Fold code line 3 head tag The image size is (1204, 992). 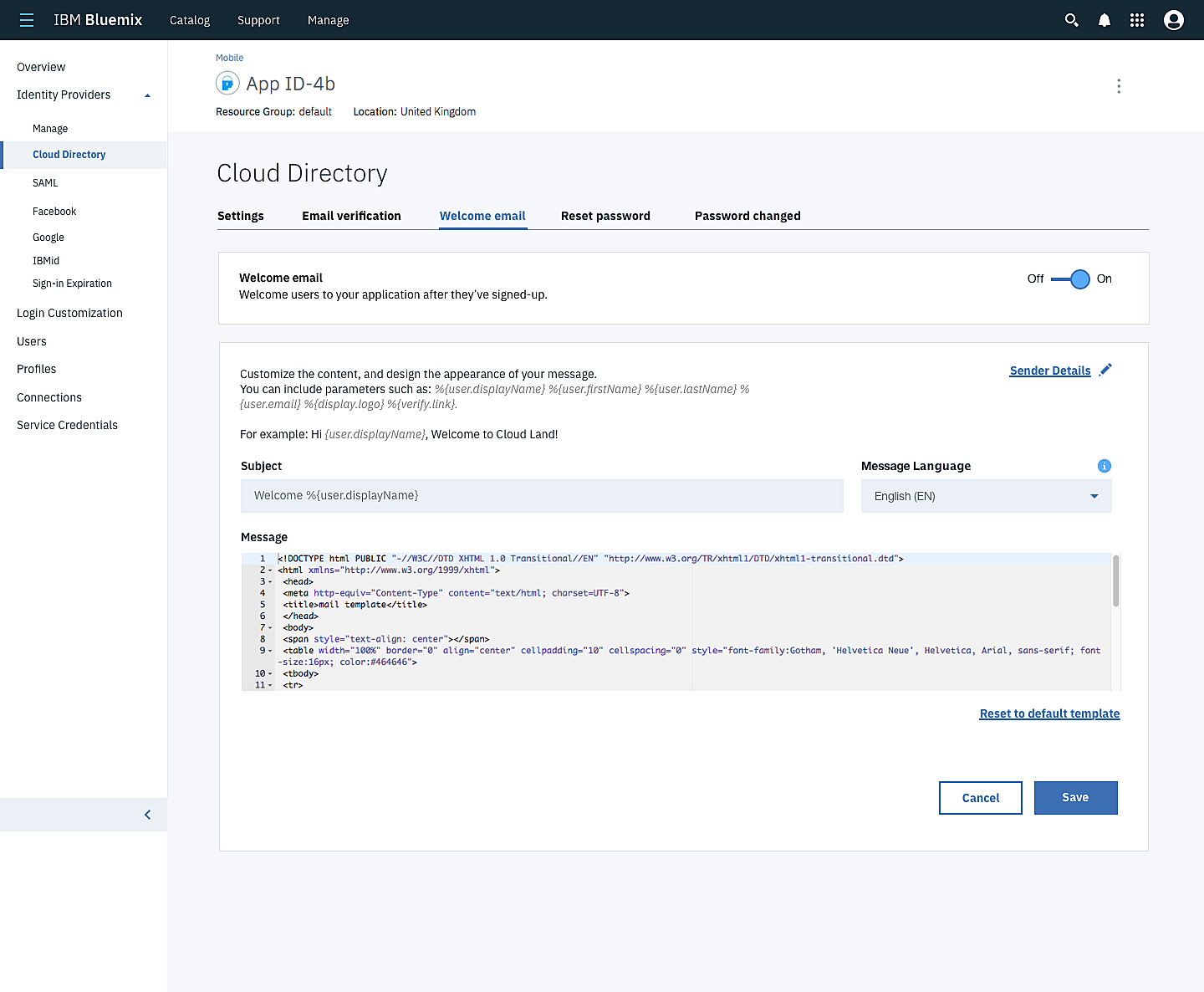pos(270,582)
